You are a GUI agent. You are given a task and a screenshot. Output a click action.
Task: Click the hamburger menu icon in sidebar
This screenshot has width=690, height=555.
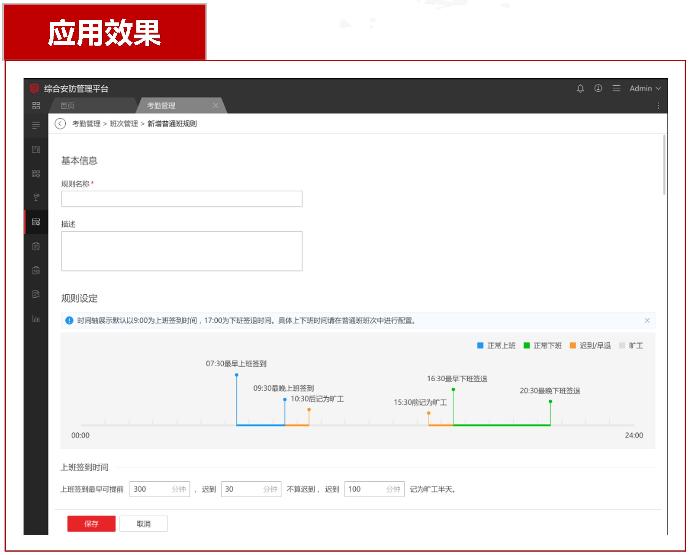pos(36,126)
